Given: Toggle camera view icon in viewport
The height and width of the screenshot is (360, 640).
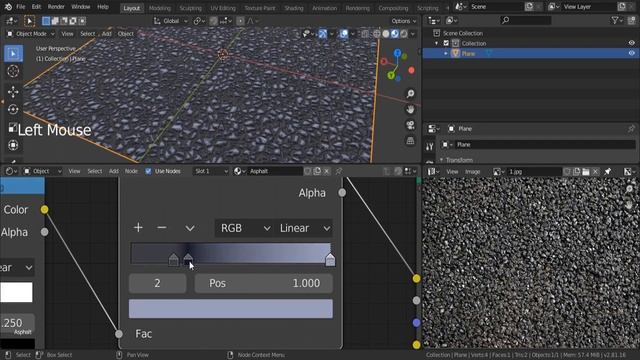Looking at the screenshot, I should click(410, 125).
